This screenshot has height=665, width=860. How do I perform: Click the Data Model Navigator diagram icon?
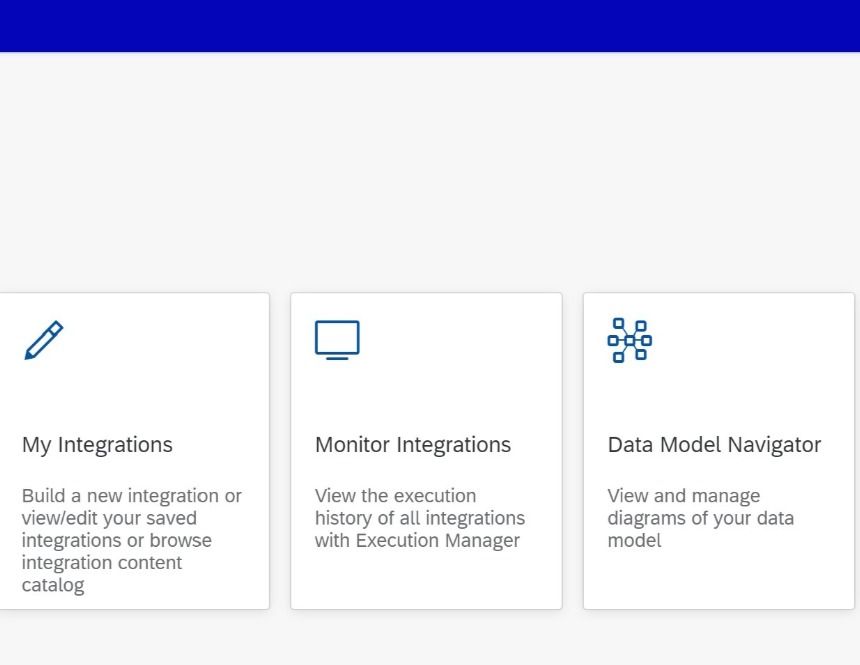click(630, 340)
